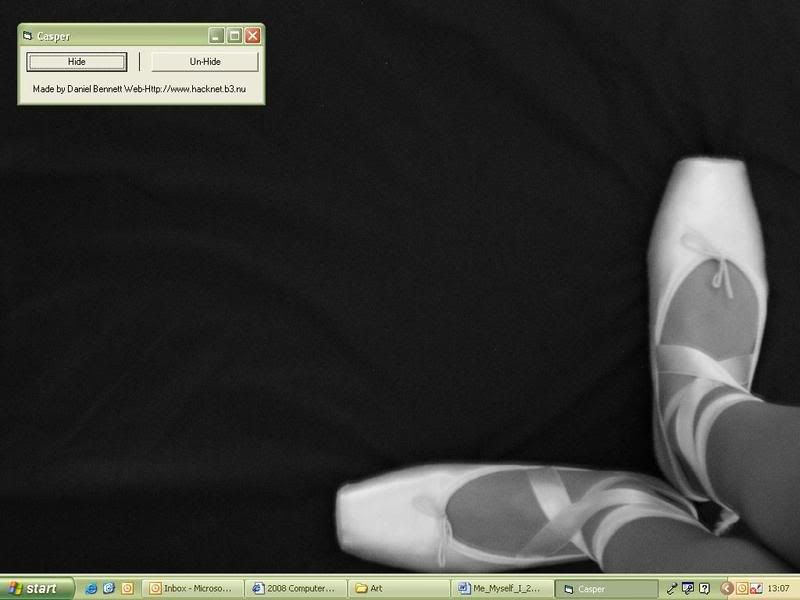Maximize the Casper window
800x600 pixels.
[x=234, y=36]
